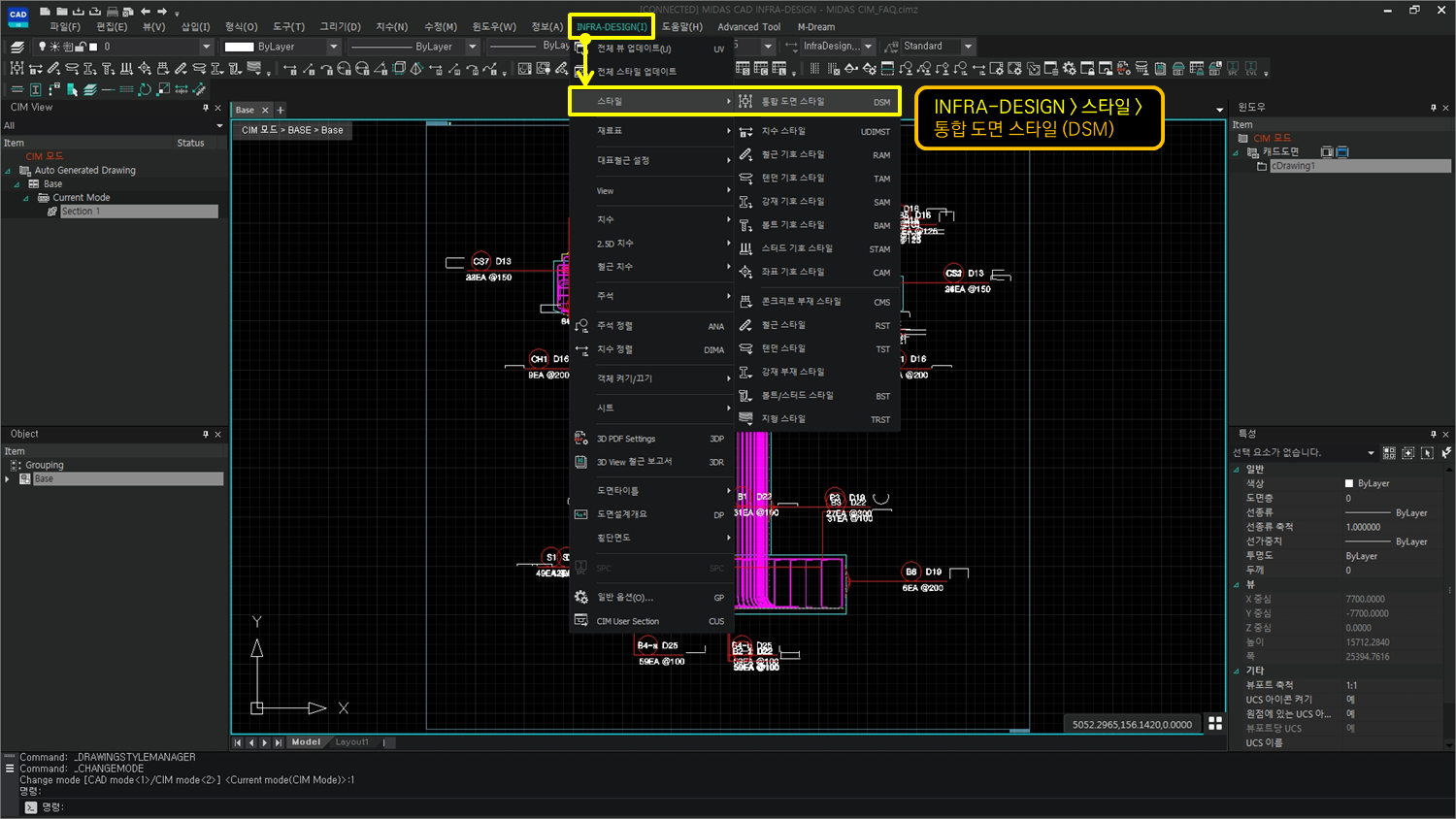This screenshot has width=1456, height=819.
Task: Open the Layer manager icon beside layer list
Action: coord(17,47)
